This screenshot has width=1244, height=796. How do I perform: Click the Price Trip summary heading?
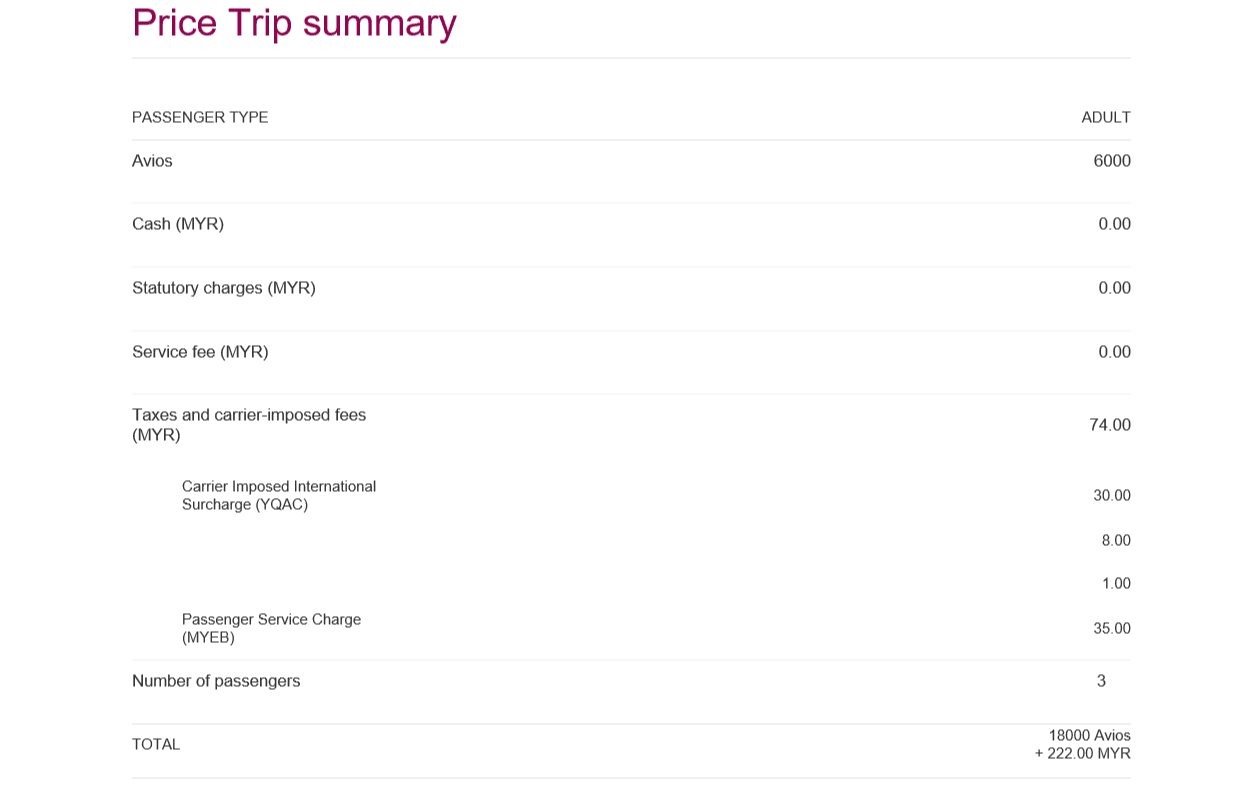(294, 23)
